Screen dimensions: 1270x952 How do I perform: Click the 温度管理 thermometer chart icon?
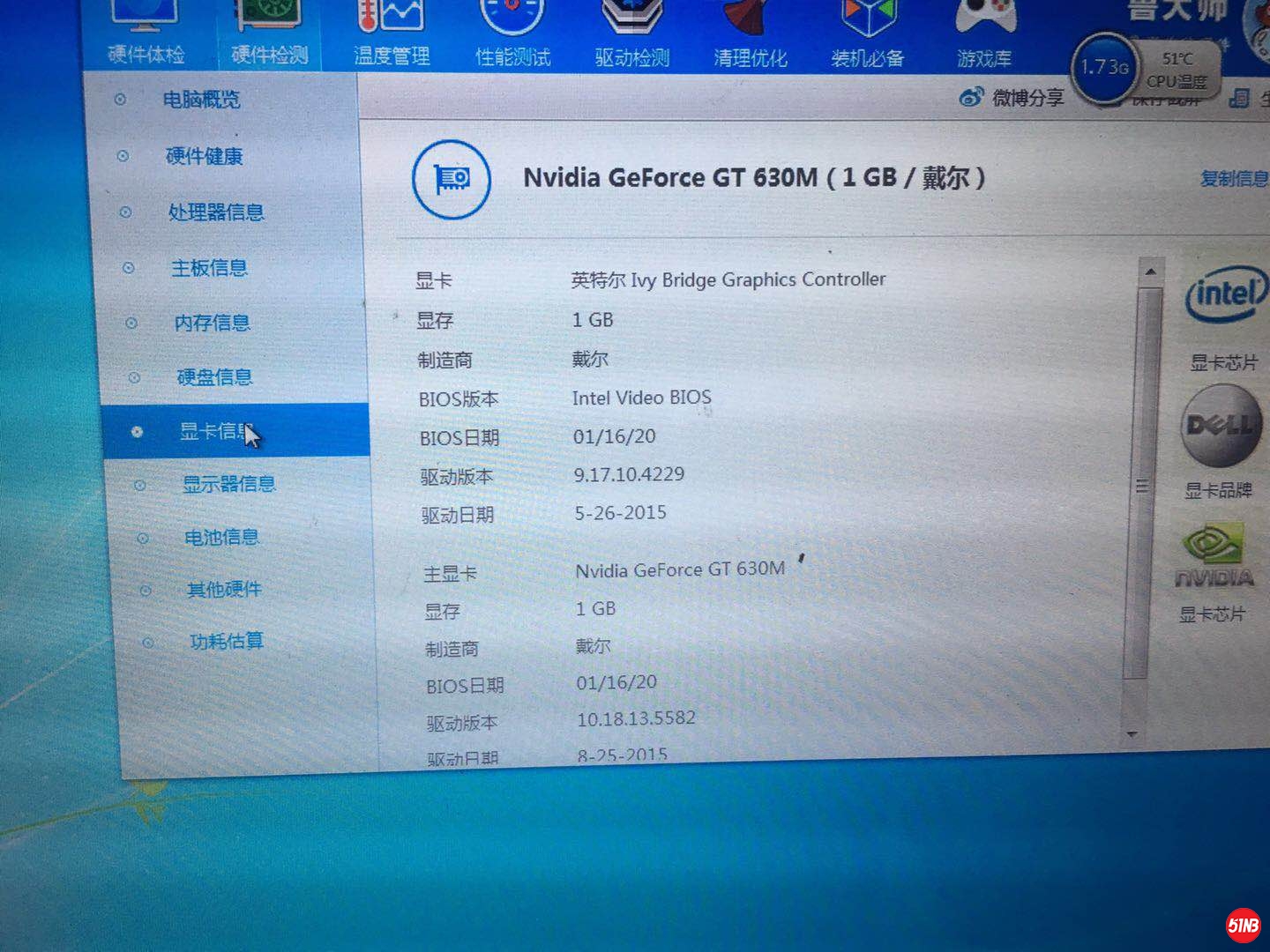click(x=391, y=16)
